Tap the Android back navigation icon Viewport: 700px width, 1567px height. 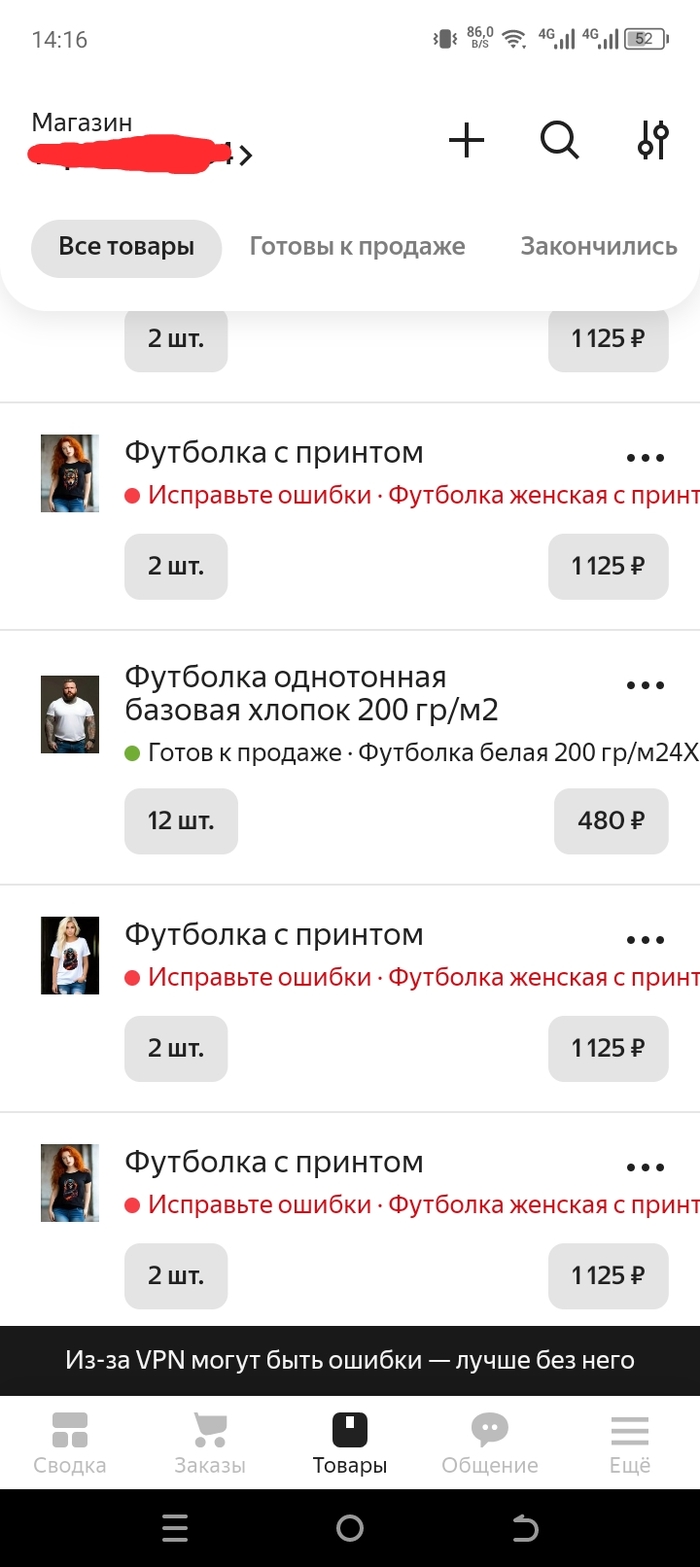[524, 1527]
